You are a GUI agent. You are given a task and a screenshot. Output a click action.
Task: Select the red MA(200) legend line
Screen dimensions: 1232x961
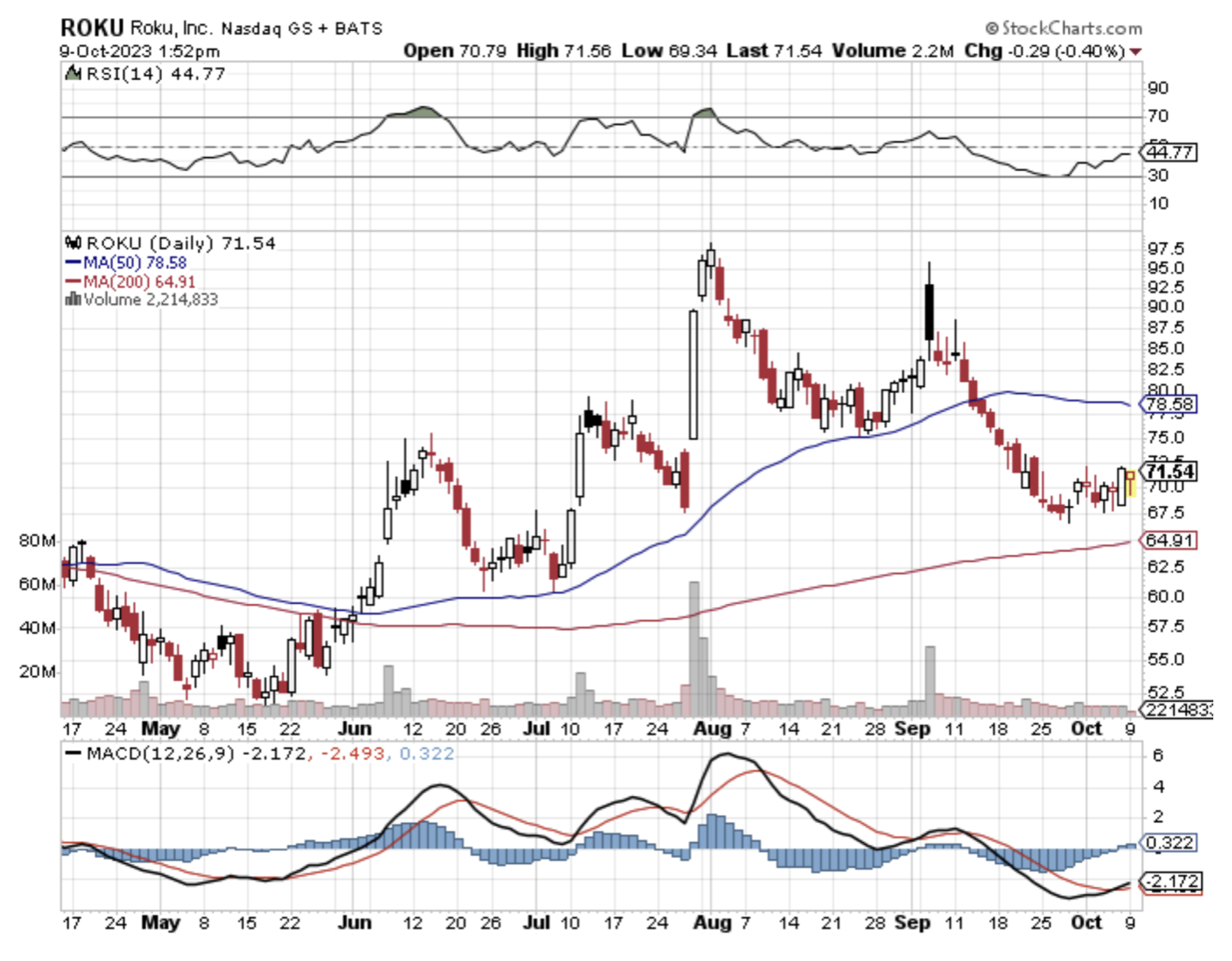click(x=73, y=282)
